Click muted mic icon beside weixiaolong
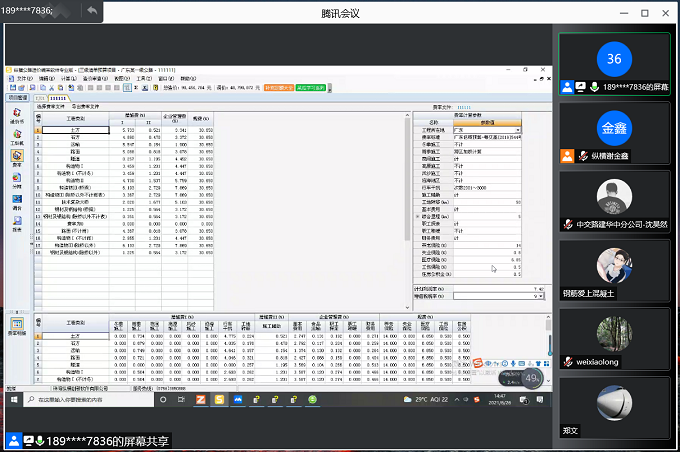Viewport: 680px width, 452px height. pos(568,361)
